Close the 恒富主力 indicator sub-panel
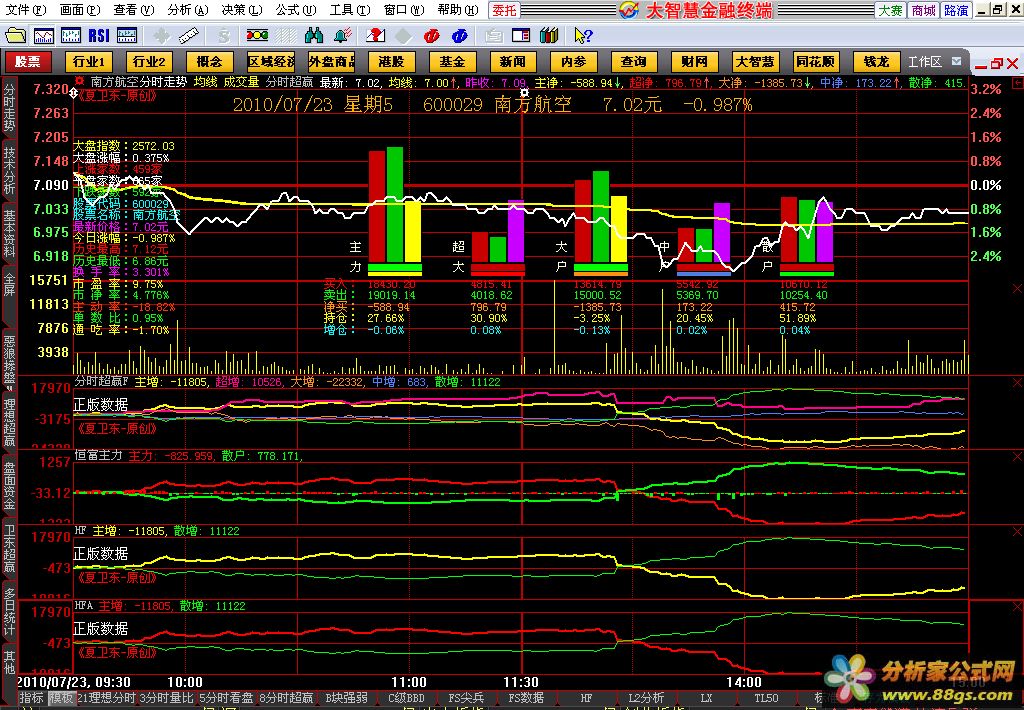 [1017, 457]
